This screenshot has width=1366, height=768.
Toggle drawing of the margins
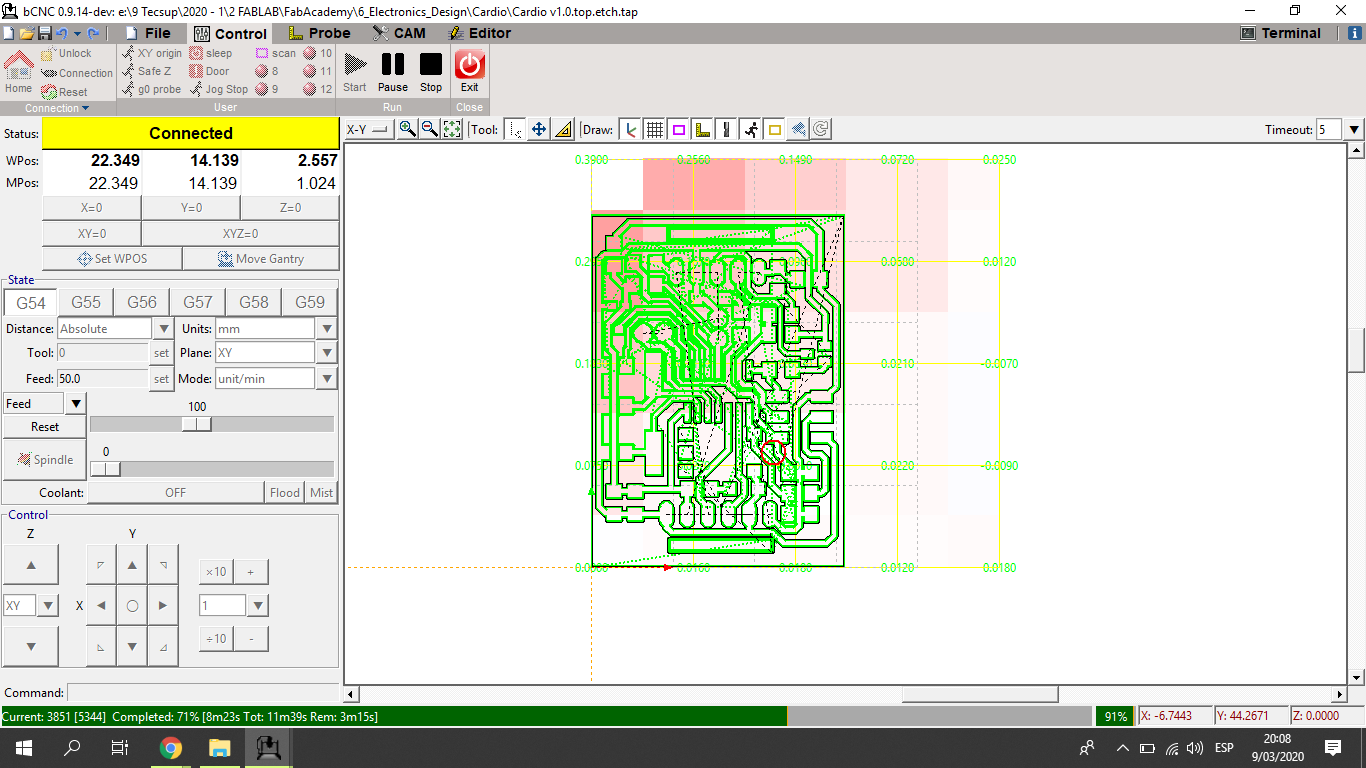coord(679,129)
